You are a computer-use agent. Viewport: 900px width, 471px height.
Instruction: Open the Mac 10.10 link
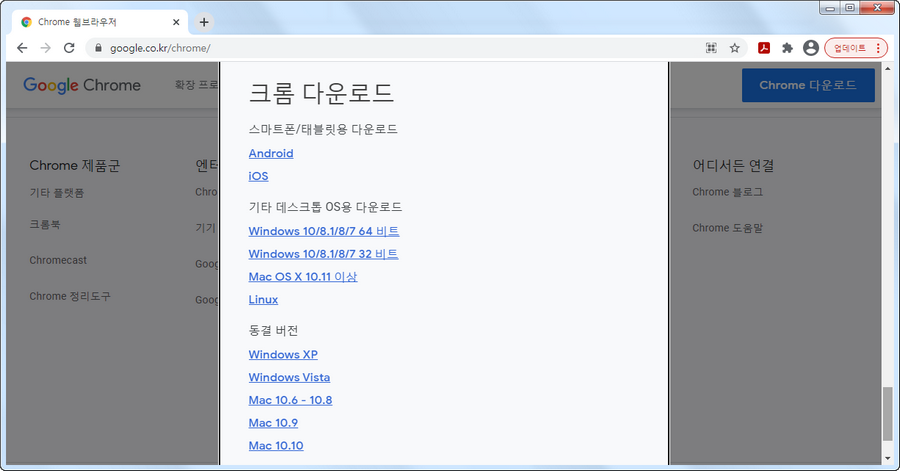pos(276,446)
